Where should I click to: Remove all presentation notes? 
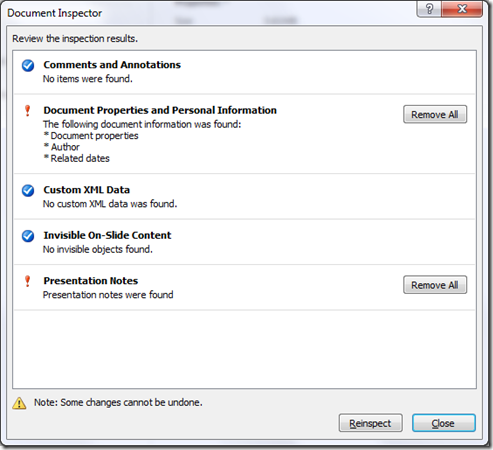click(435, 285)
